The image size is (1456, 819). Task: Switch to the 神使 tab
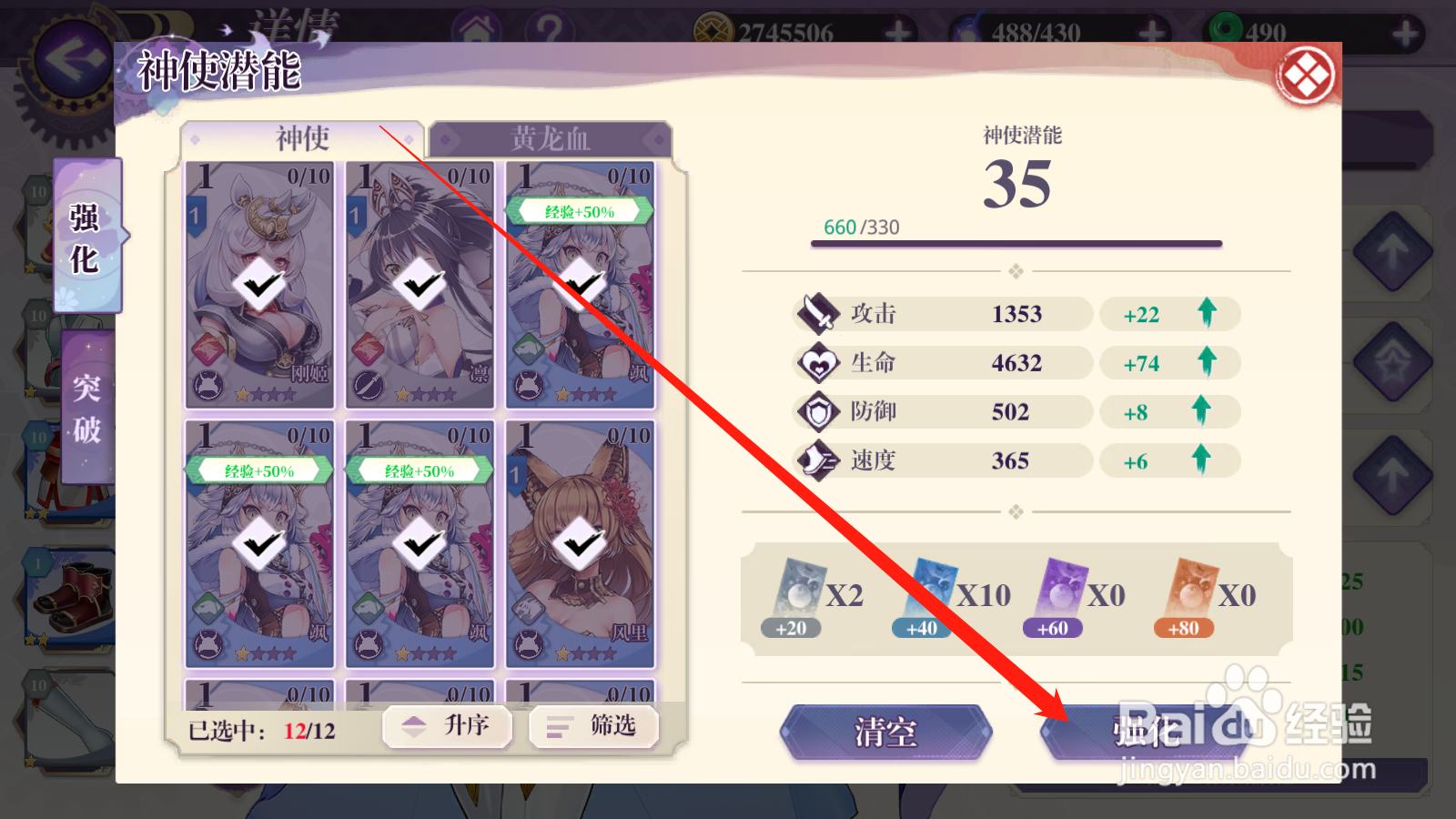click(303, 139)
